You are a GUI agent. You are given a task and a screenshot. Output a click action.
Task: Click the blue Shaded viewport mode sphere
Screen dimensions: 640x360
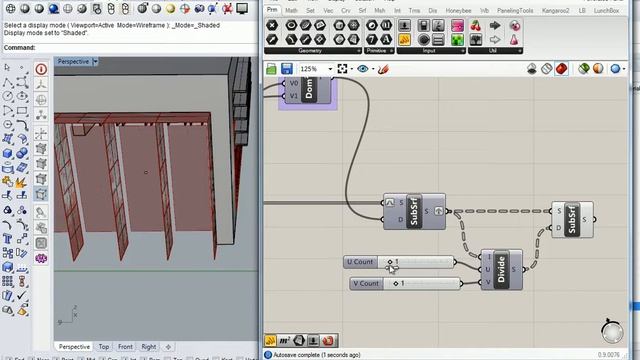53,8
